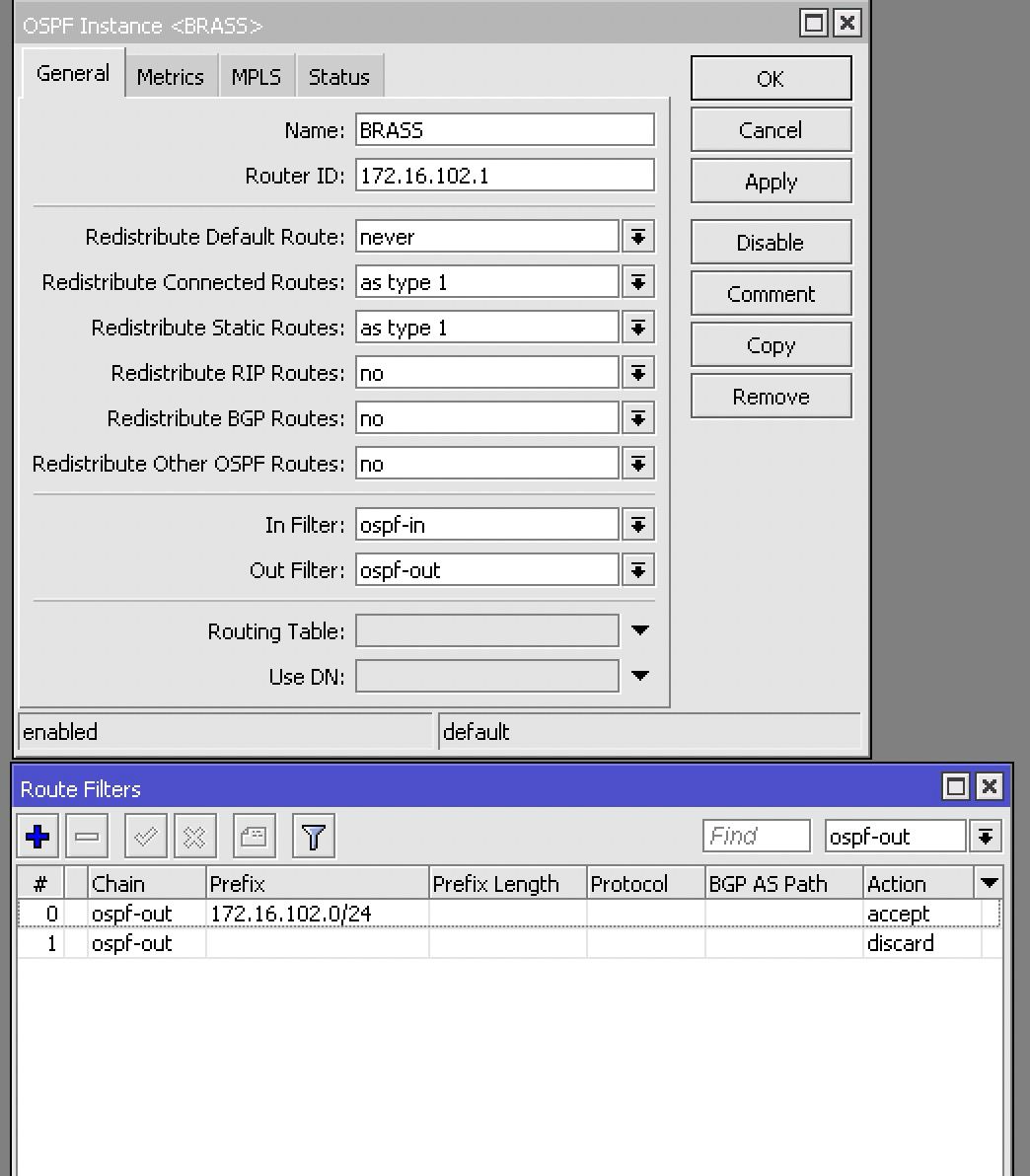Add a new route filter with plus icon
This screenshot has height=1176, width=1030.
37,837
